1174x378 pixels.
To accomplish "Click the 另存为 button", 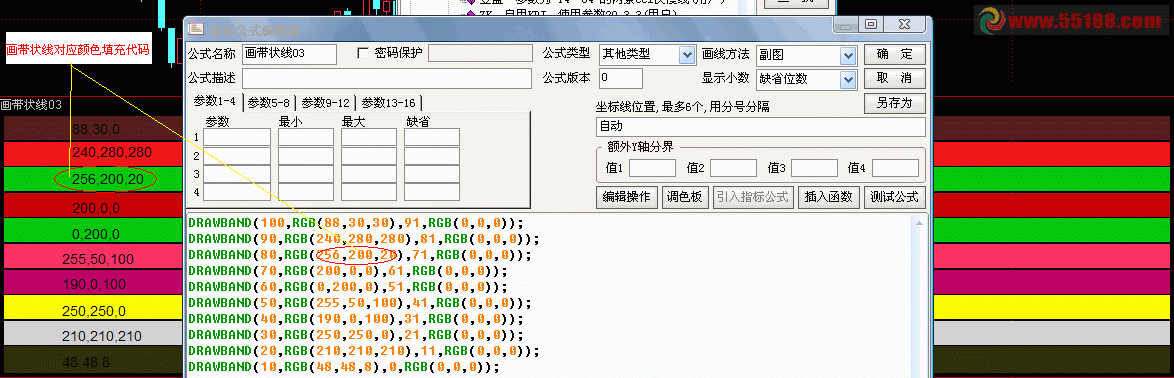I will pyautogui.click(x=895, y=103).
